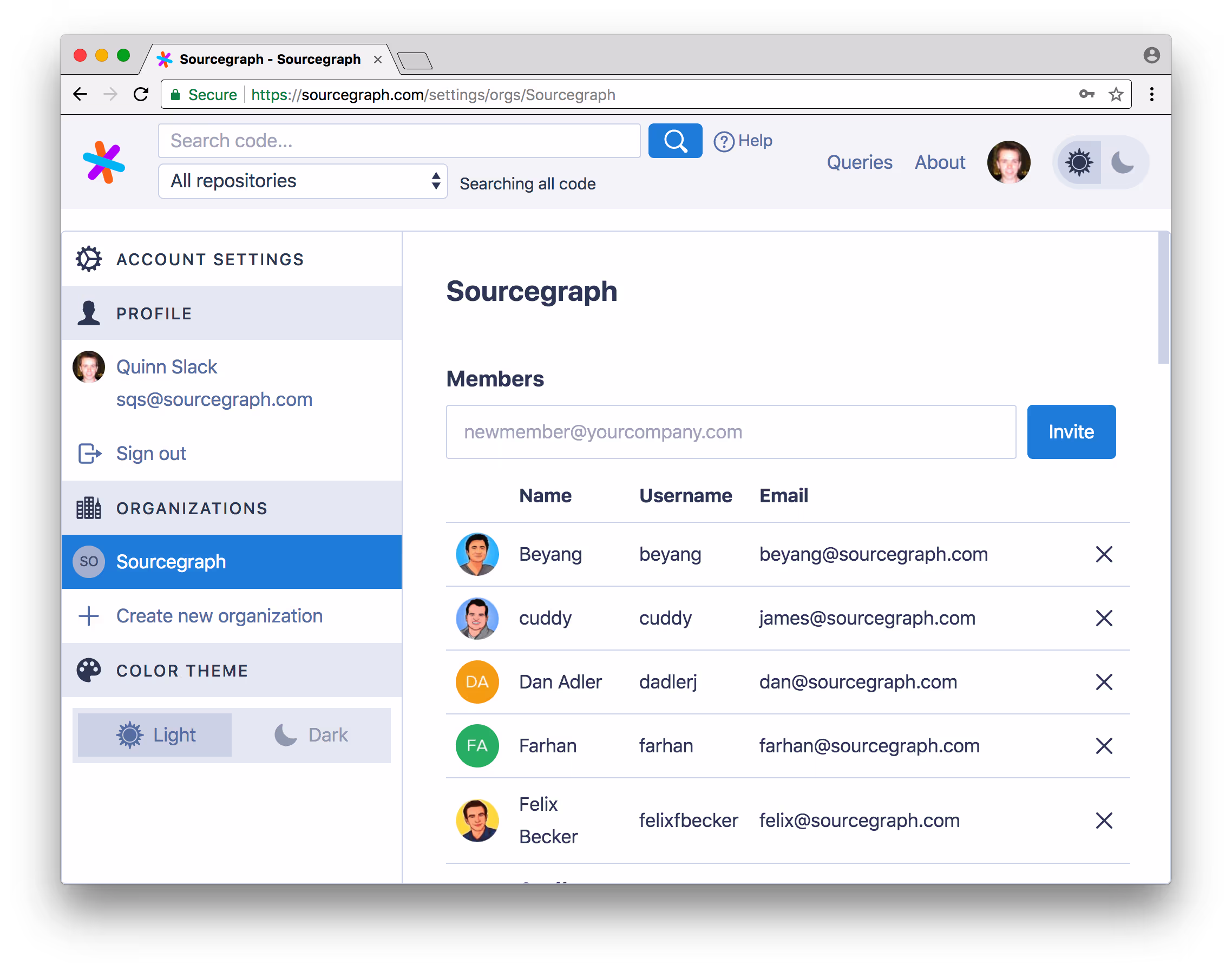This screenshot has height=971, width=1232.
Task: Click the plus icon for new organization
Action: pos(89,616)
